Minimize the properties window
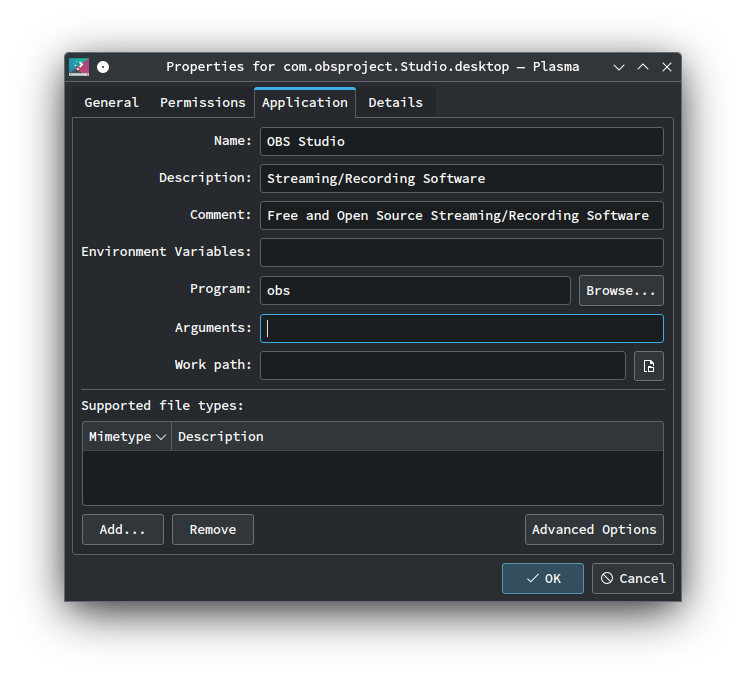This screenshot has height=678, width=746. coord(618,67)
